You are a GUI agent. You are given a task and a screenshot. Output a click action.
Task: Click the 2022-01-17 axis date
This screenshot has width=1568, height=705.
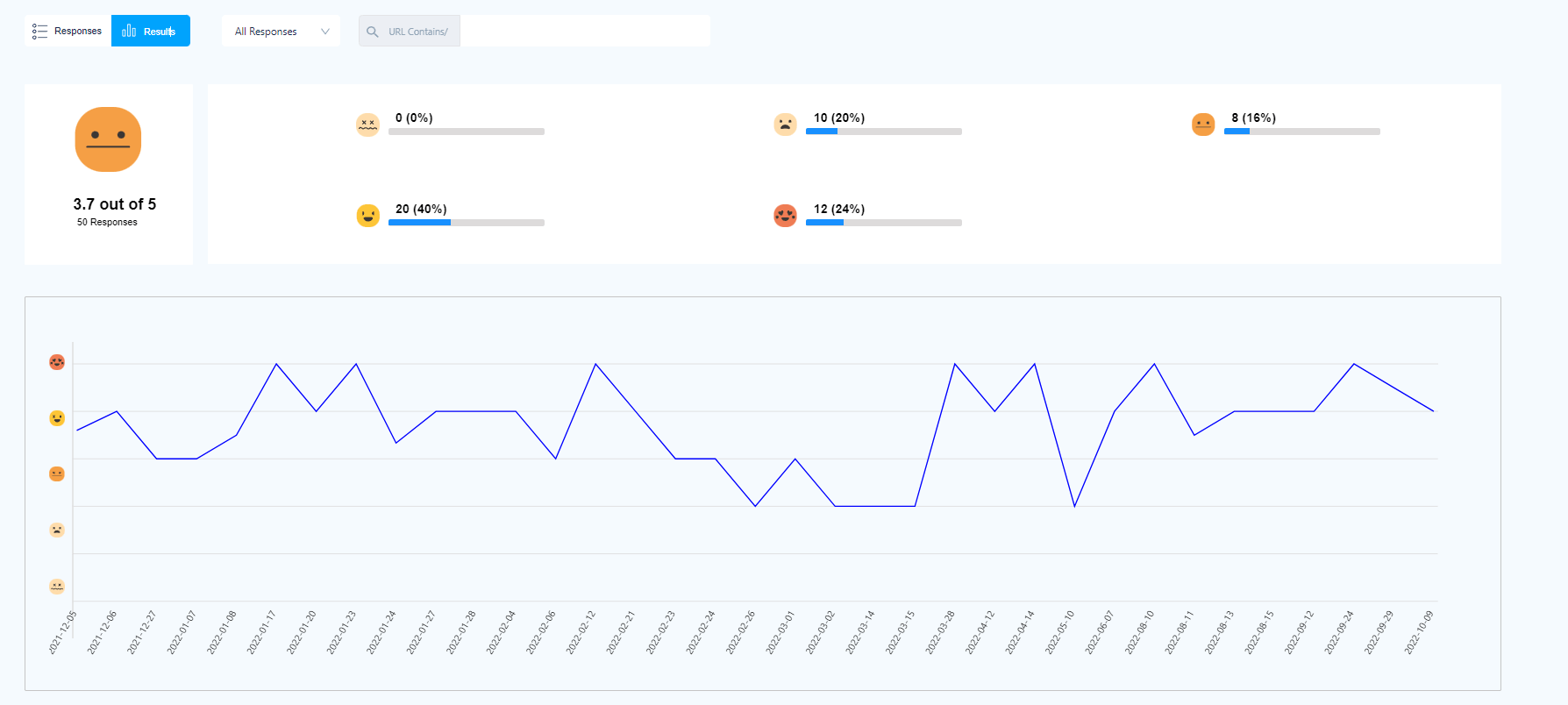(262, 632)
